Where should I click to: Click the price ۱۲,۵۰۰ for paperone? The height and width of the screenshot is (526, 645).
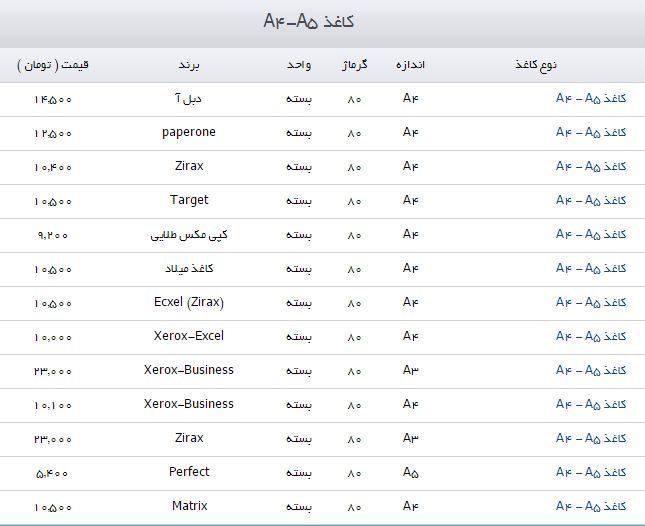[x=53, y=134]
